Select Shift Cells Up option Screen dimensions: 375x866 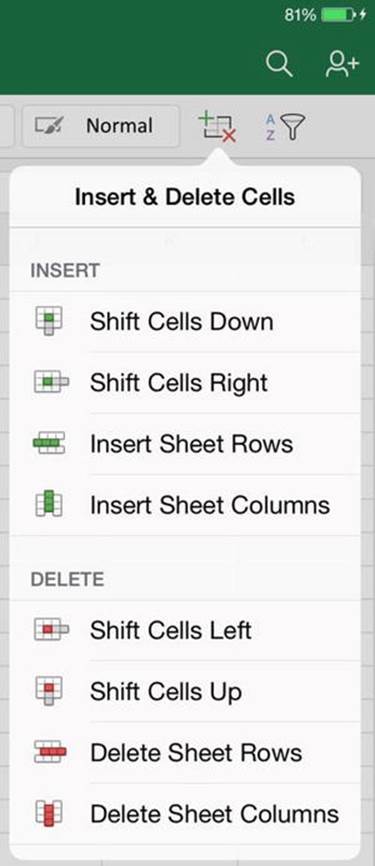[x=185, y=691]
